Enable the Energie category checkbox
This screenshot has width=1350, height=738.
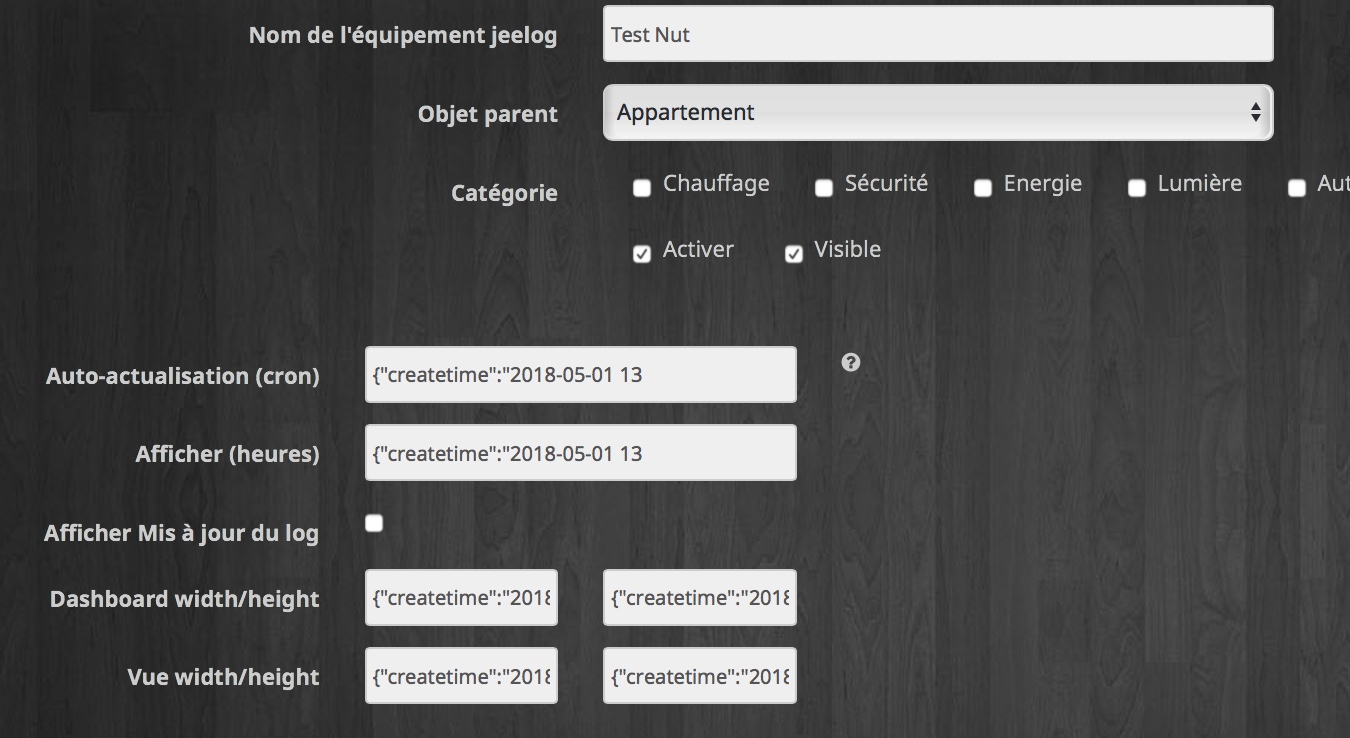tap(983, 187)
